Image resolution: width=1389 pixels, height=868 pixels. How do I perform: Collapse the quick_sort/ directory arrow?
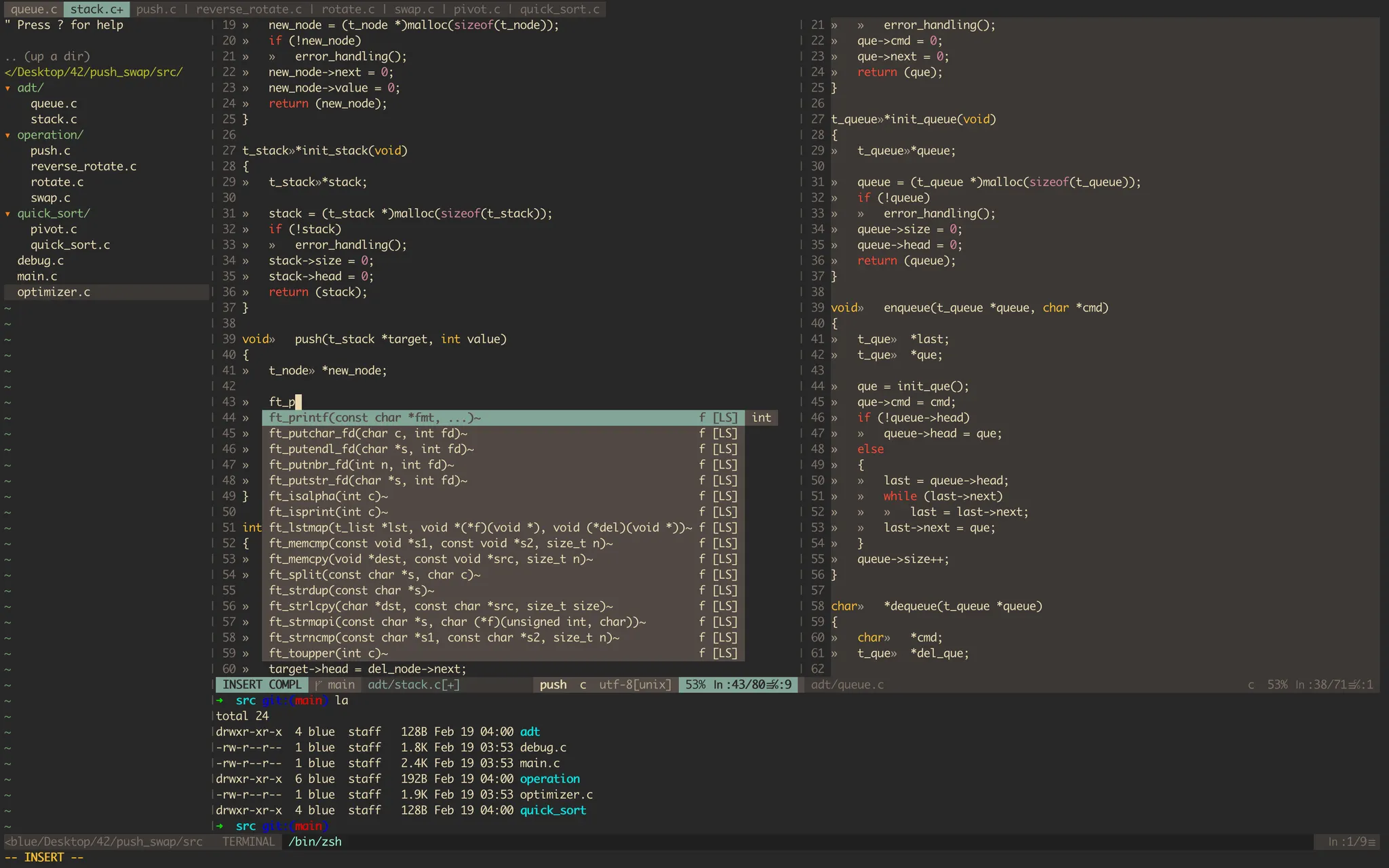(7, 214)
